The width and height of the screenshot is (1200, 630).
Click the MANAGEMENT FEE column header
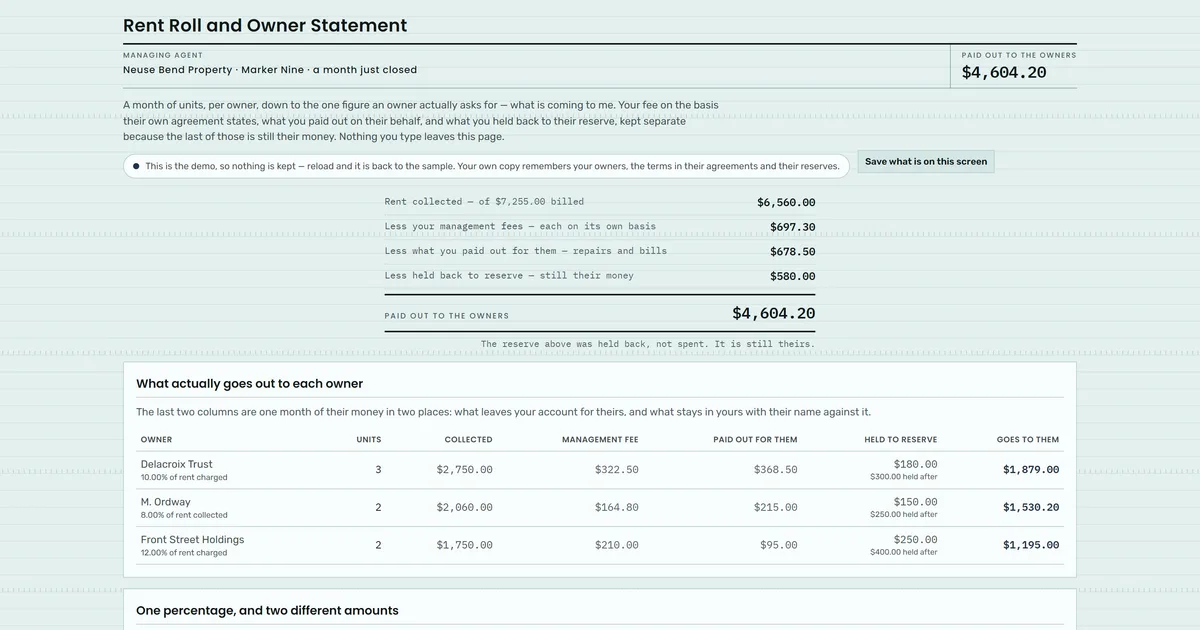[600, 440]
